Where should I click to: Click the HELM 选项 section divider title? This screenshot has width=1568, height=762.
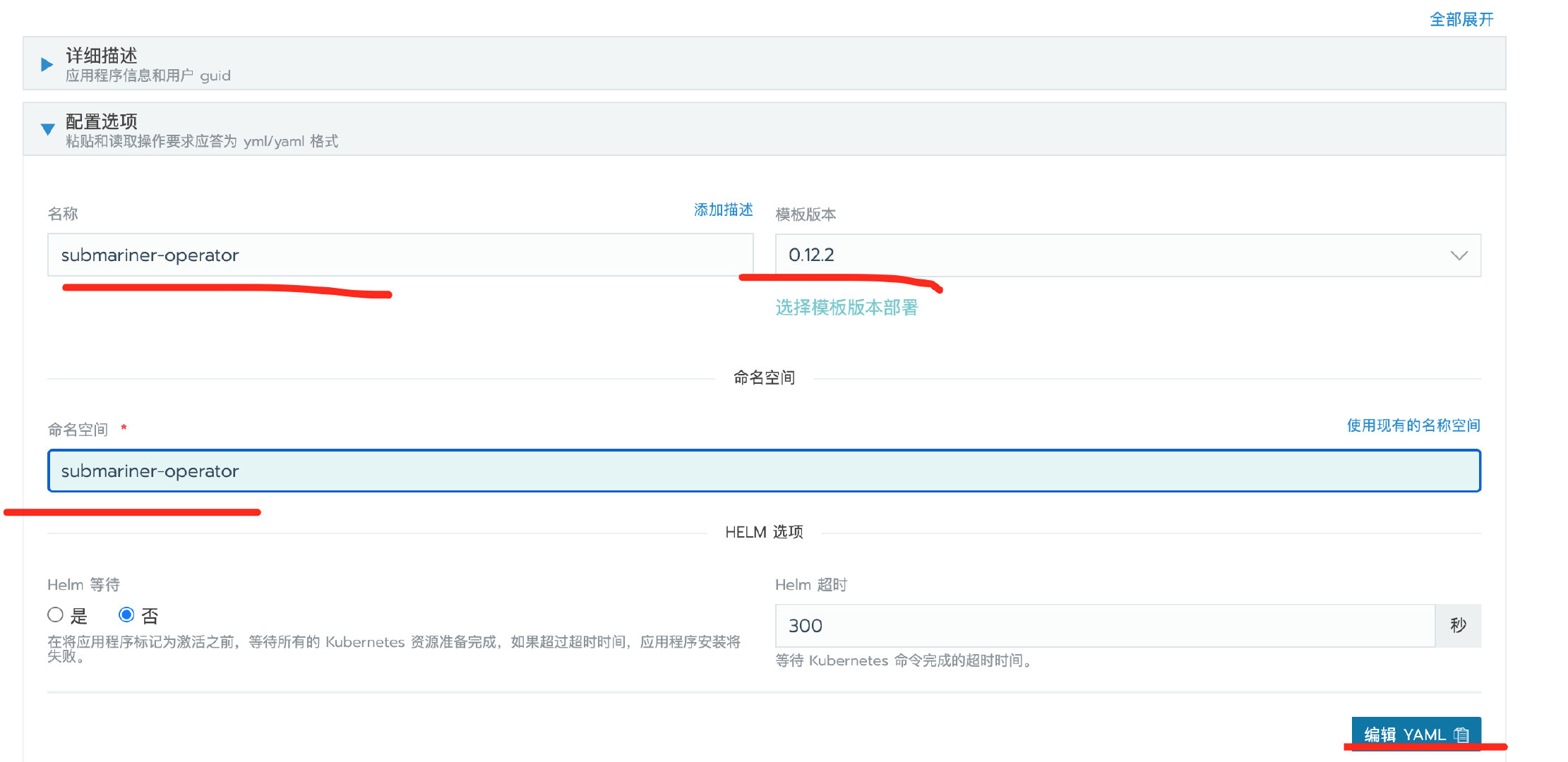[764, 532]
